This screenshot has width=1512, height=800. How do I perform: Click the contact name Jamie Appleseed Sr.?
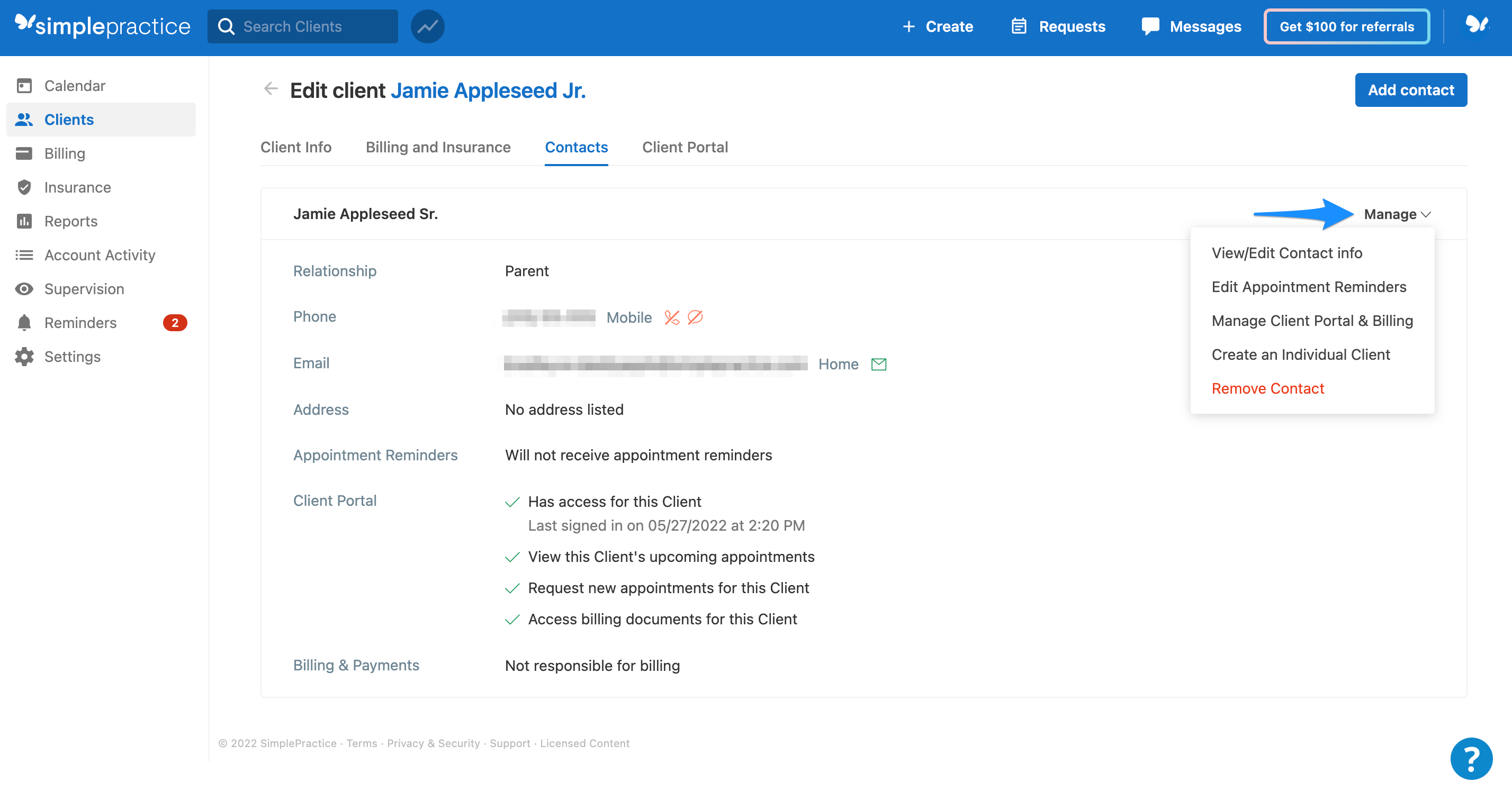(365, 214)
